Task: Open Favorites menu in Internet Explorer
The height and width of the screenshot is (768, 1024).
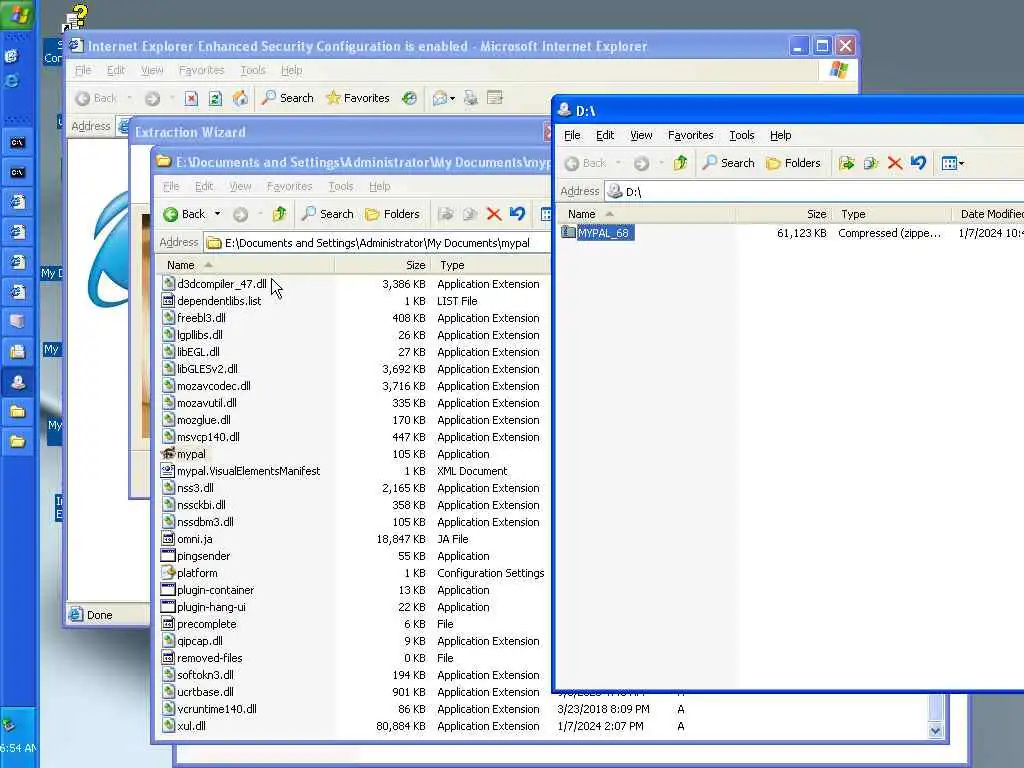Action: [201, 70]
